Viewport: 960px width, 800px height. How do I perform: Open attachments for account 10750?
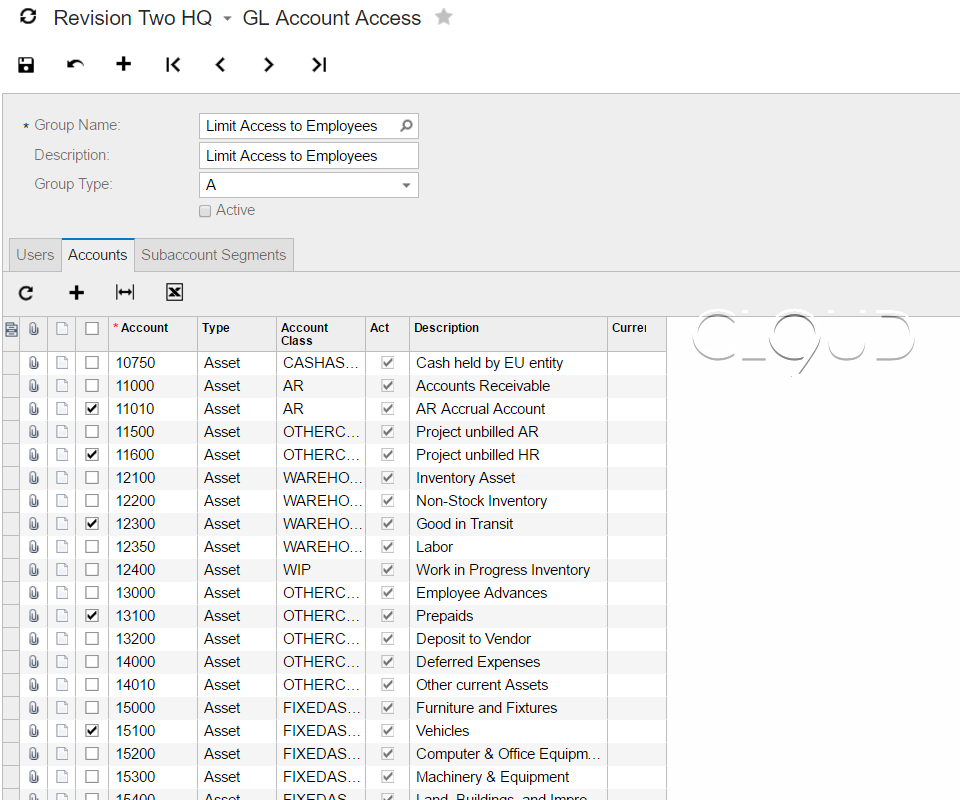pyautogui.click(x=34, y=363)
